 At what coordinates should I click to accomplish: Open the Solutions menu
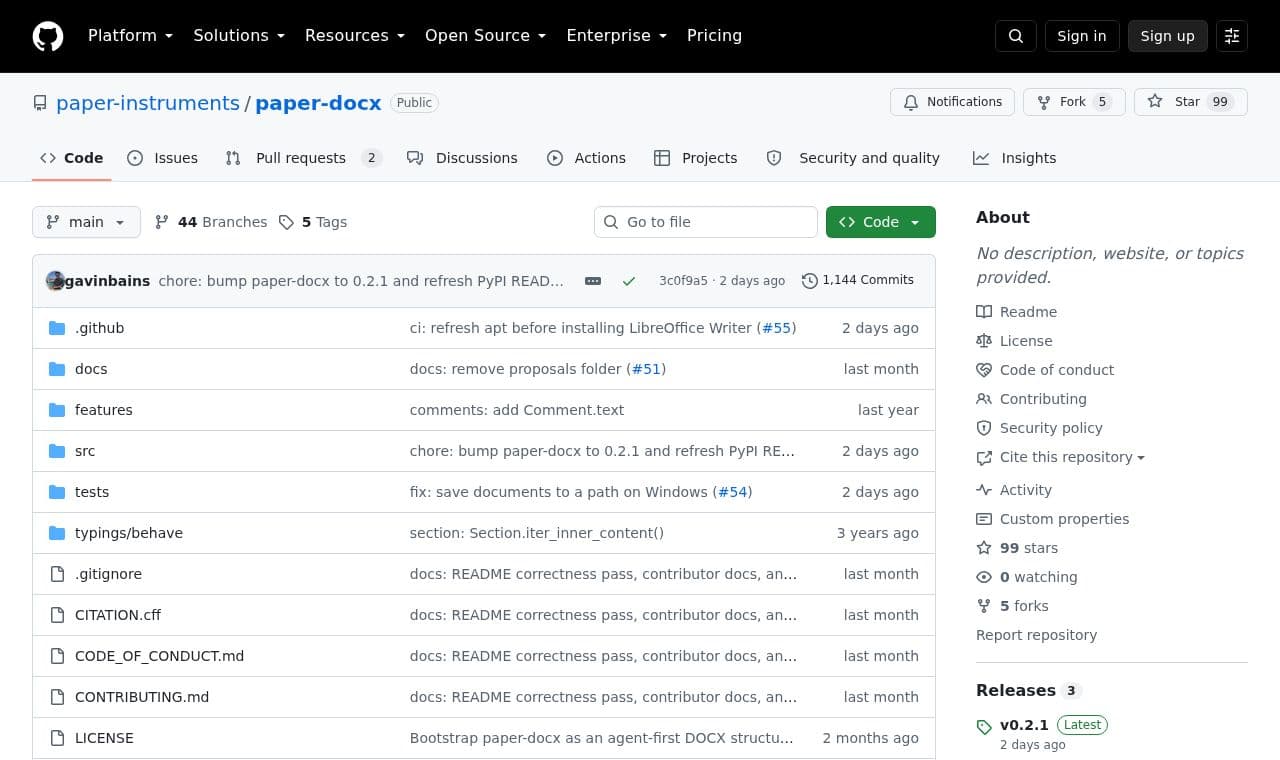pos(239,36)
